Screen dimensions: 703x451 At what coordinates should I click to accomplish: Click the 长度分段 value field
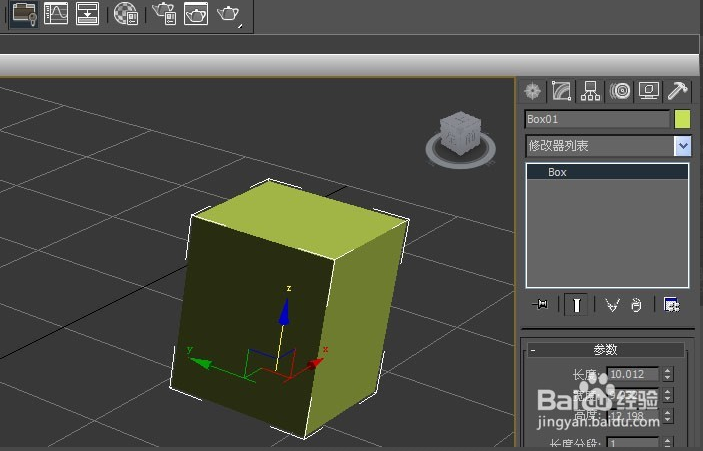(x=633, y=443)
